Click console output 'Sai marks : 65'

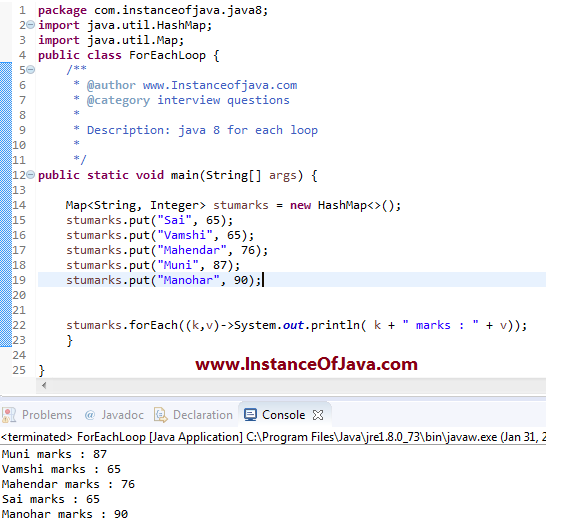(50, 499)
